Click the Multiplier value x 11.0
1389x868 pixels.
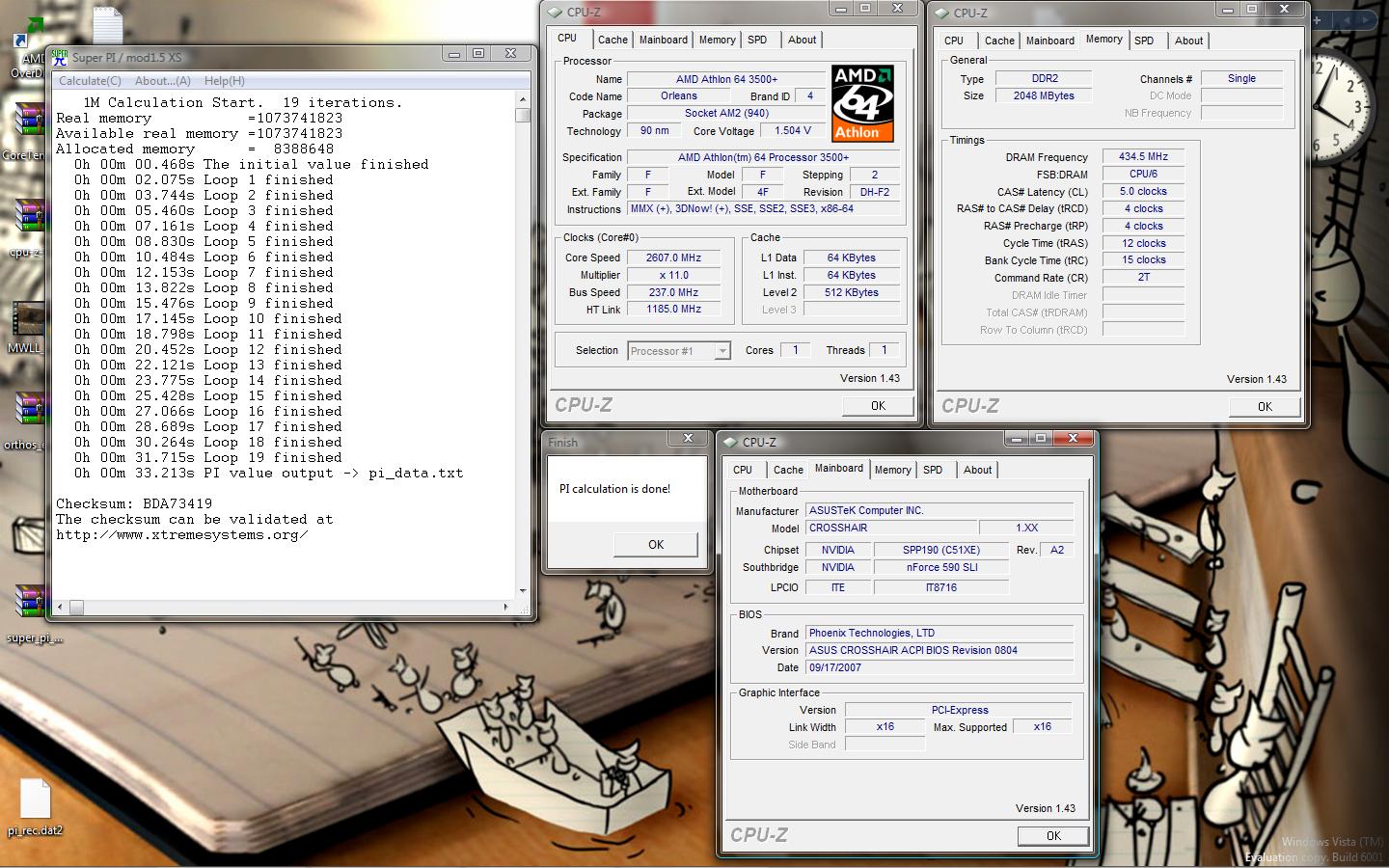click(673, 275)
